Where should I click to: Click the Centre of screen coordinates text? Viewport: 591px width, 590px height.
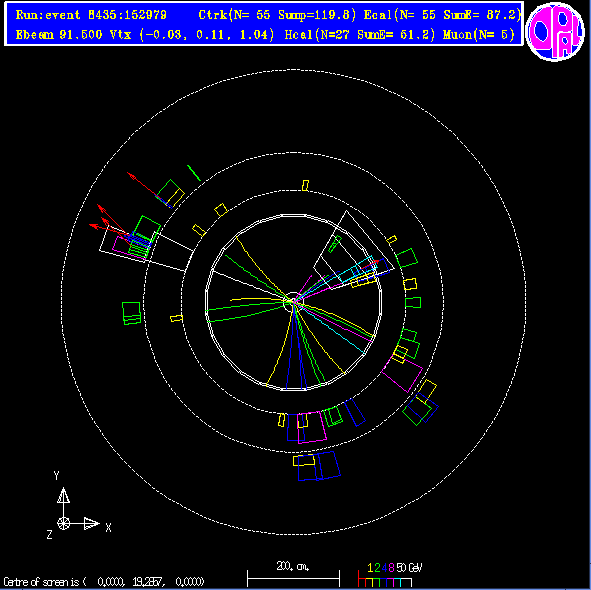coord(104,581)
